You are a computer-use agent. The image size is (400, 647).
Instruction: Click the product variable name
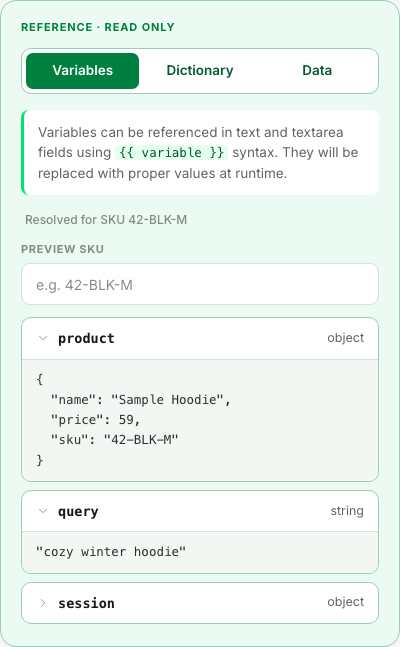click(86, 338)
